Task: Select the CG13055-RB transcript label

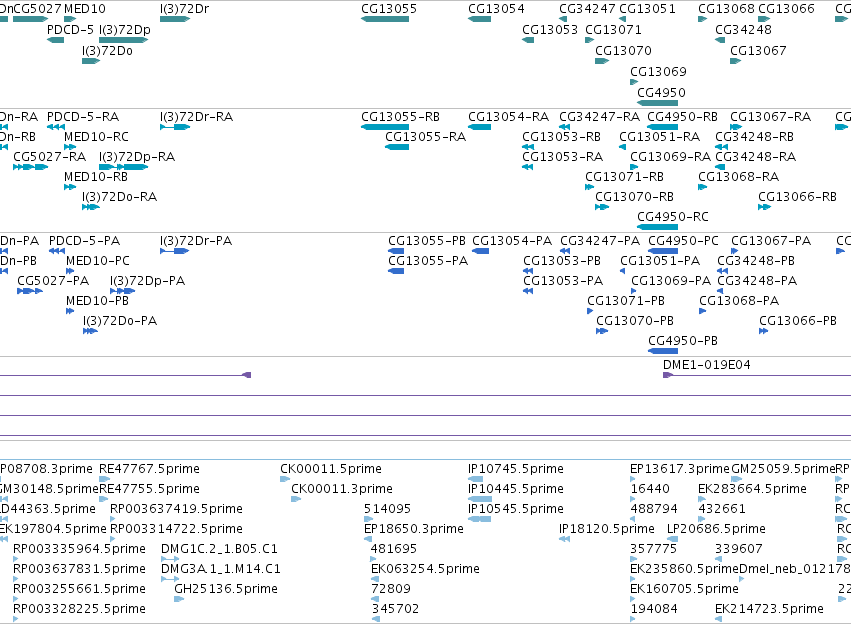Action: (400, 117)
